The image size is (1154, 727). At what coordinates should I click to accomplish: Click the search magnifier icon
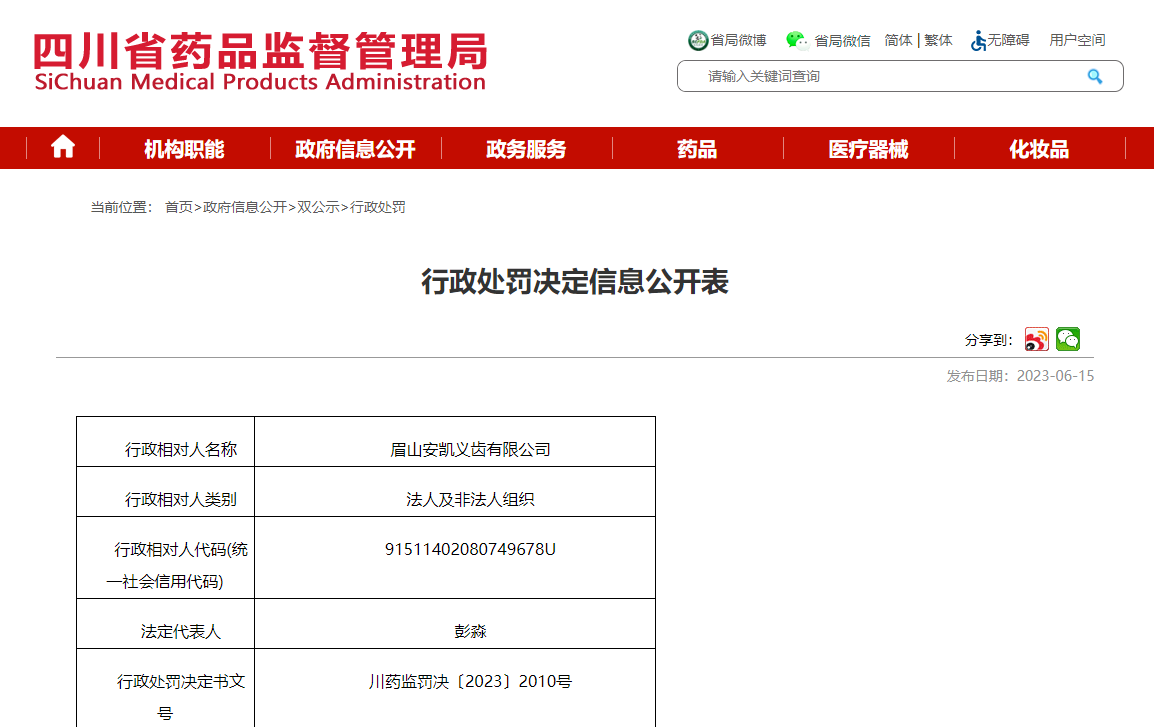pos(1094,77)
